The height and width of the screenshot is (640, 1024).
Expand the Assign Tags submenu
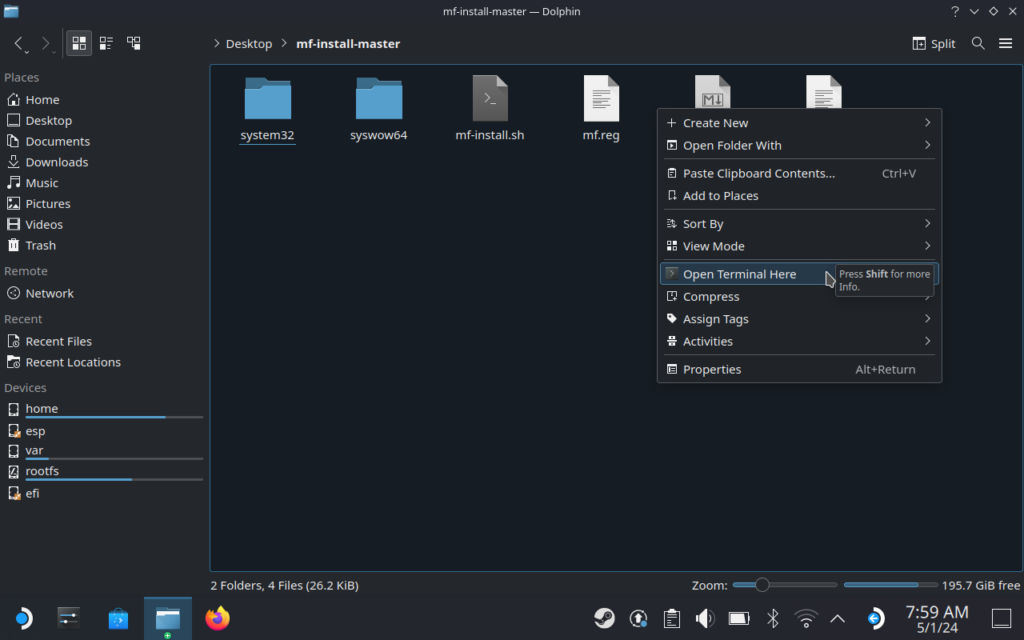click(799, 319)
